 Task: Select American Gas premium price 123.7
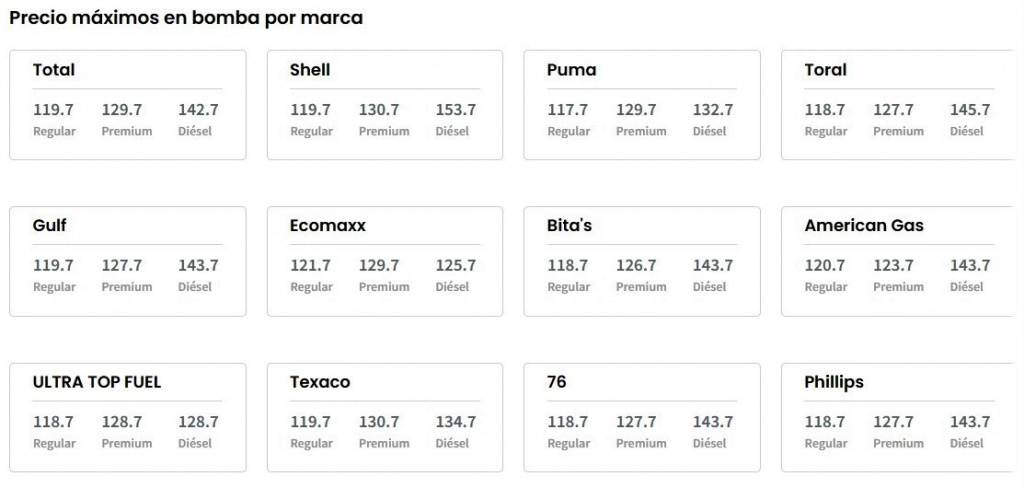click(x=893, y=266)
